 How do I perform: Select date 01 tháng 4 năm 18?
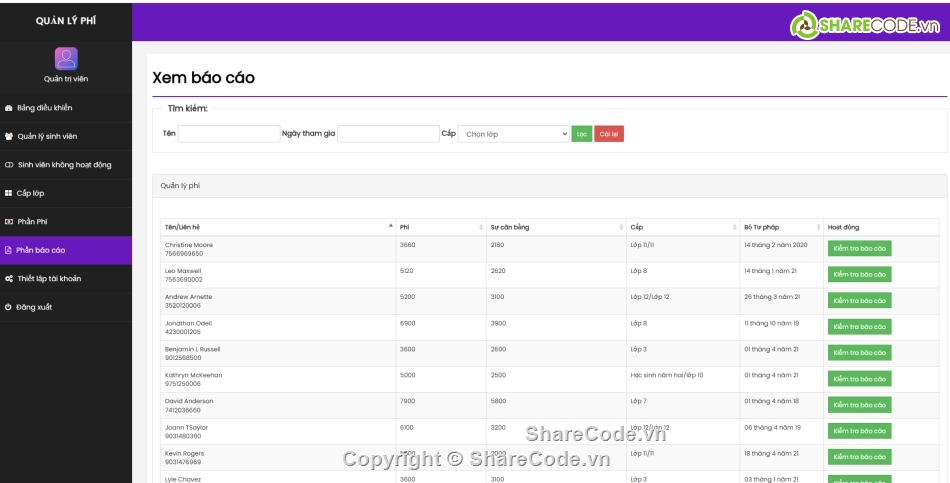point(771,401)
